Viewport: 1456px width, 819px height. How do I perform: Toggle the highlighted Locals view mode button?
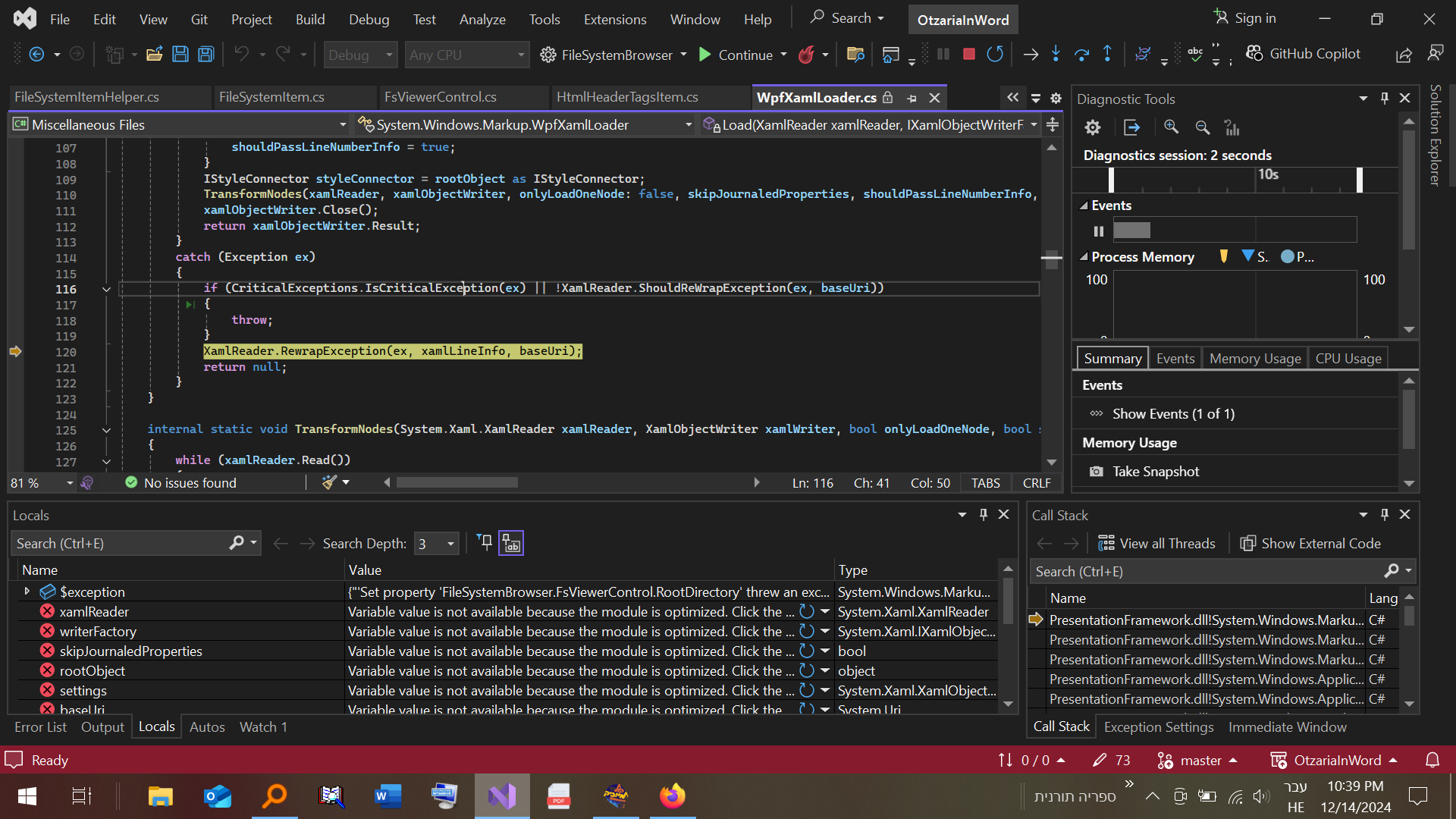(511, 543)
